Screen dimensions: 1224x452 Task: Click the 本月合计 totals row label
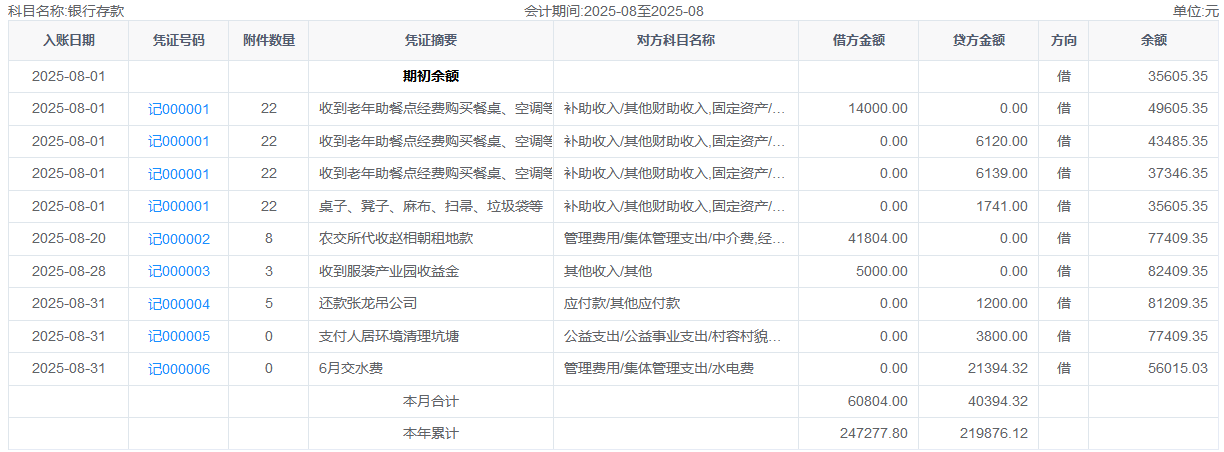point(431,401)
